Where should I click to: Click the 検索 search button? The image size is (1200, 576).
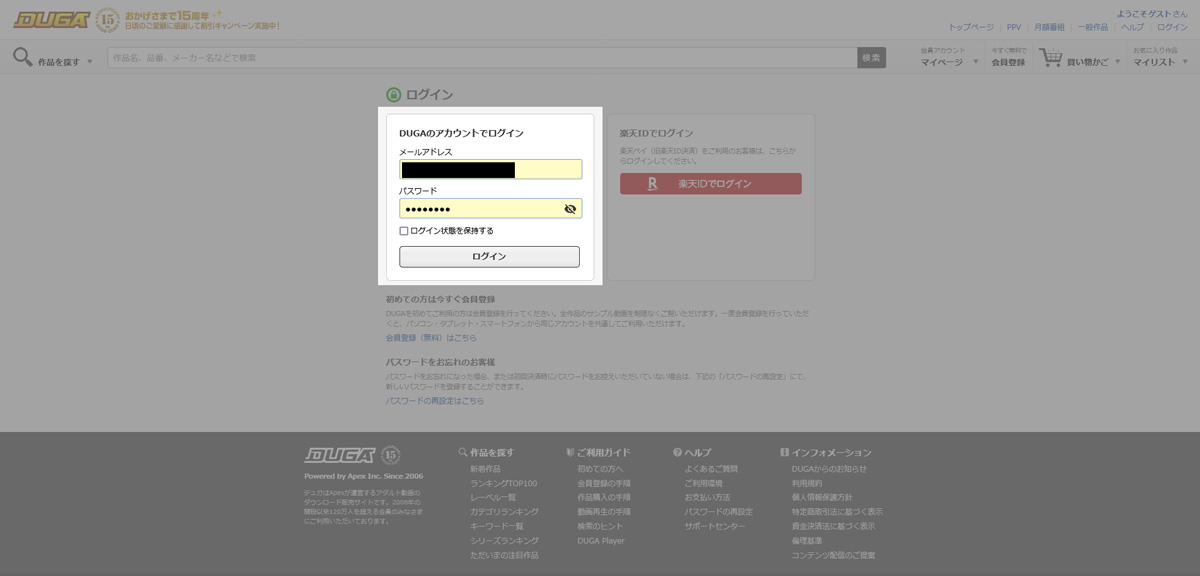(871, 58)
